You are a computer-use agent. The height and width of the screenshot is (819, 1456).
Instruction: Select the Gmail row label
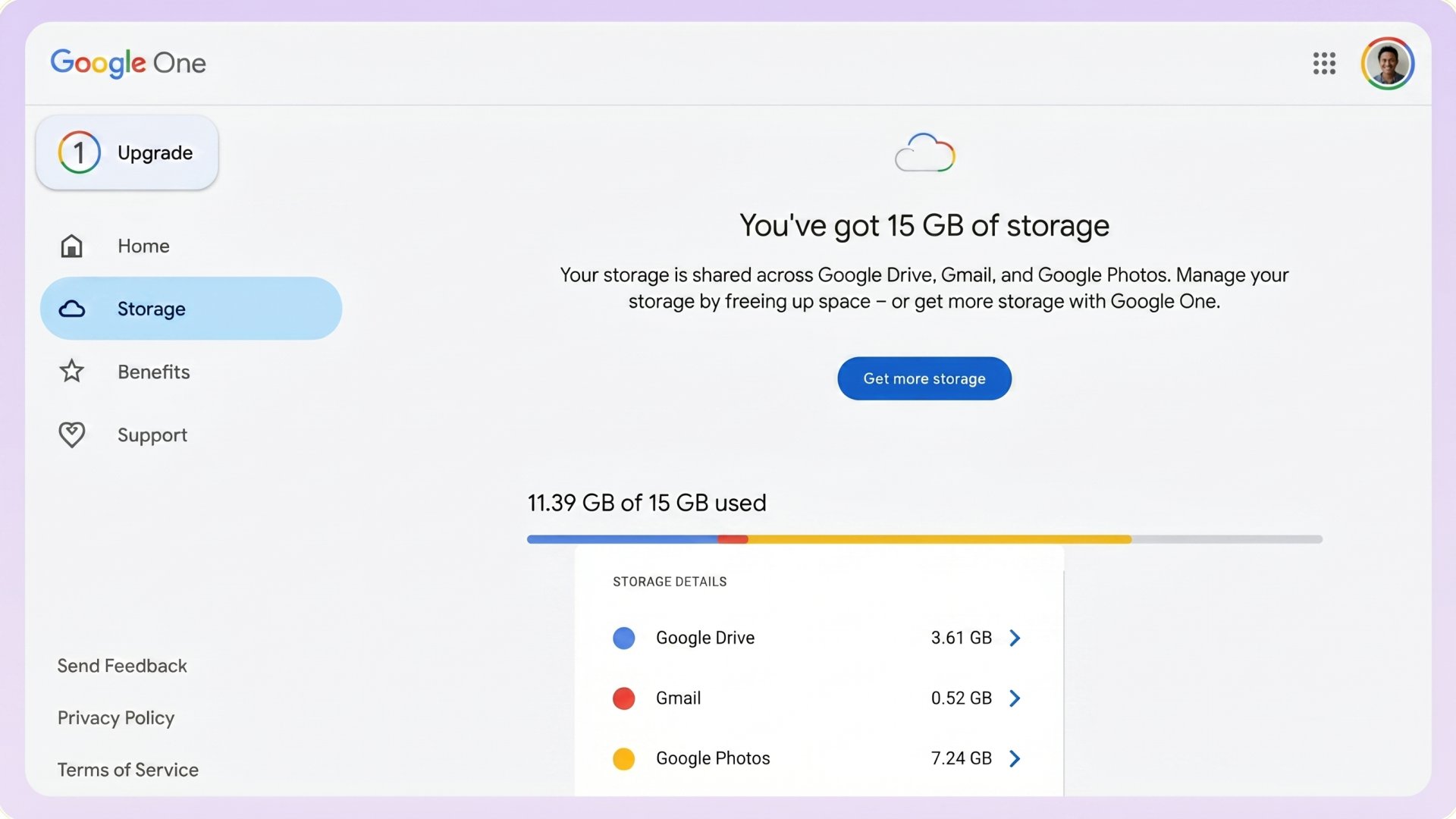(678, 698)
